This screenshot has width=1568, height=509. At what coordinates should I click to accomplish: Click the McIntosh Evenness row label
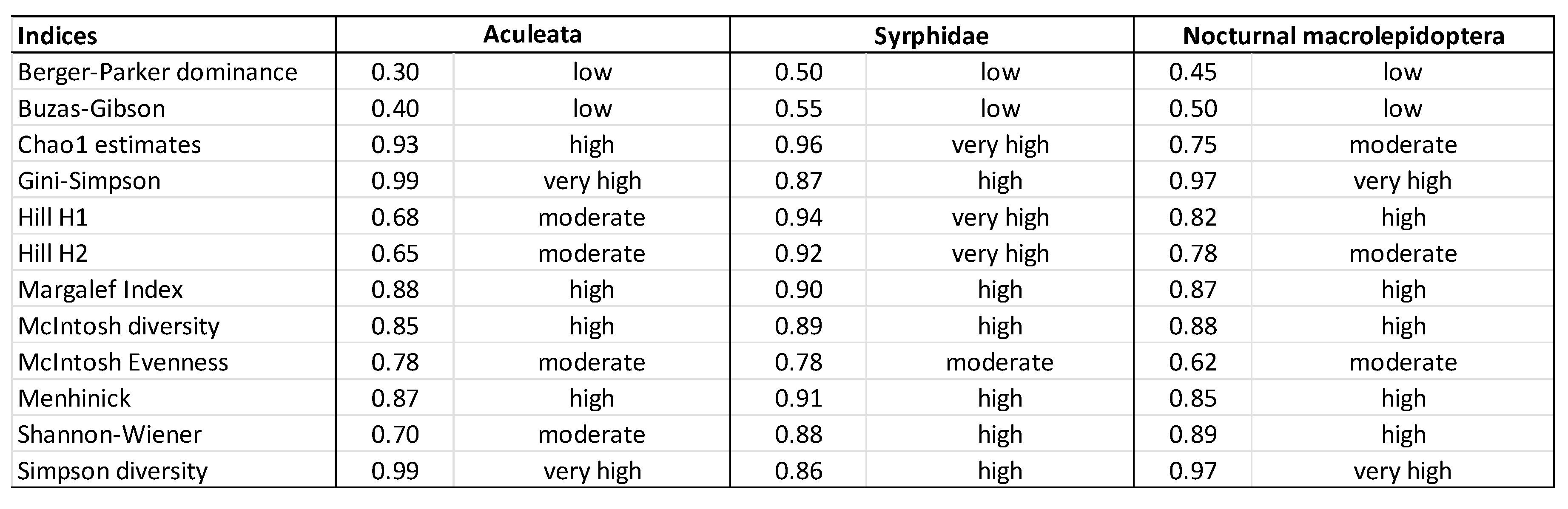pyautogui.click(x=123, y=362)
